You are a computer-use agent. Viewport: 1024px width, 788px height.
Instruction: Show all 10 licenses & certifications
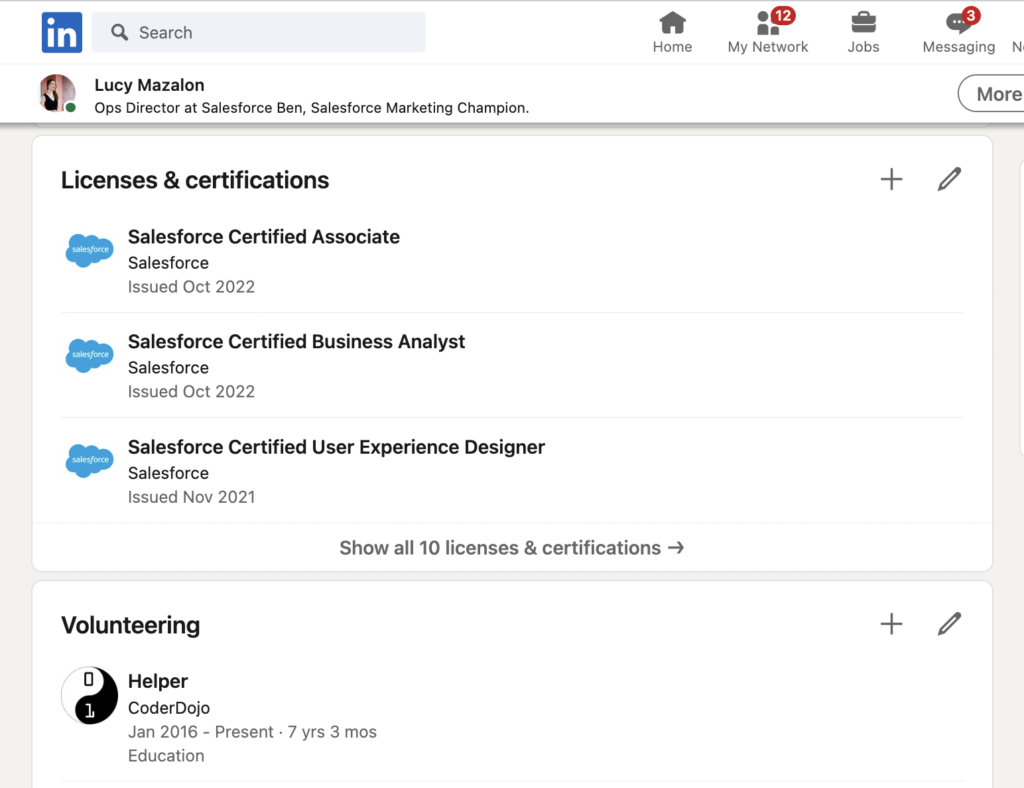pyautogui.click(x=511, y=547)
